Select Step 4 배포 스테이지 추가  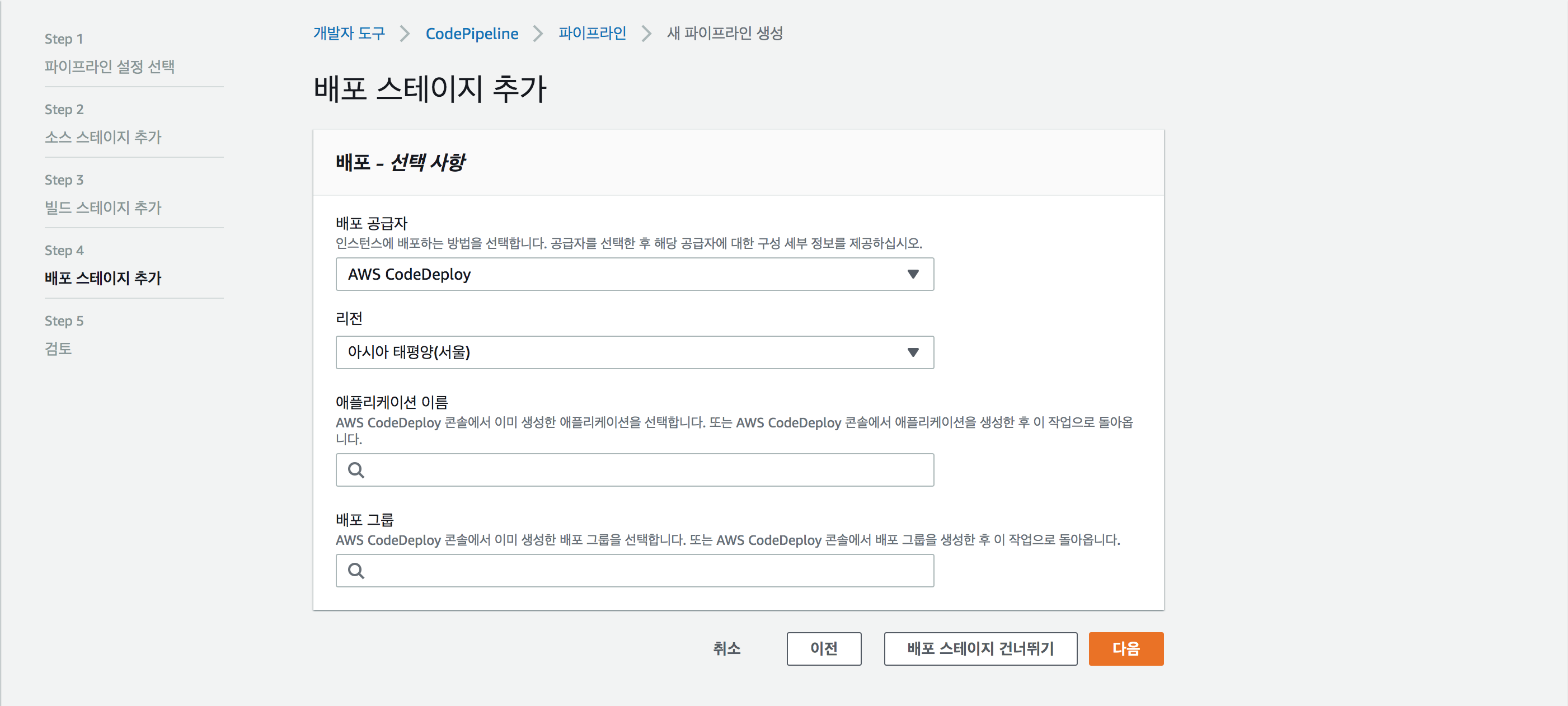pos(103,265)
